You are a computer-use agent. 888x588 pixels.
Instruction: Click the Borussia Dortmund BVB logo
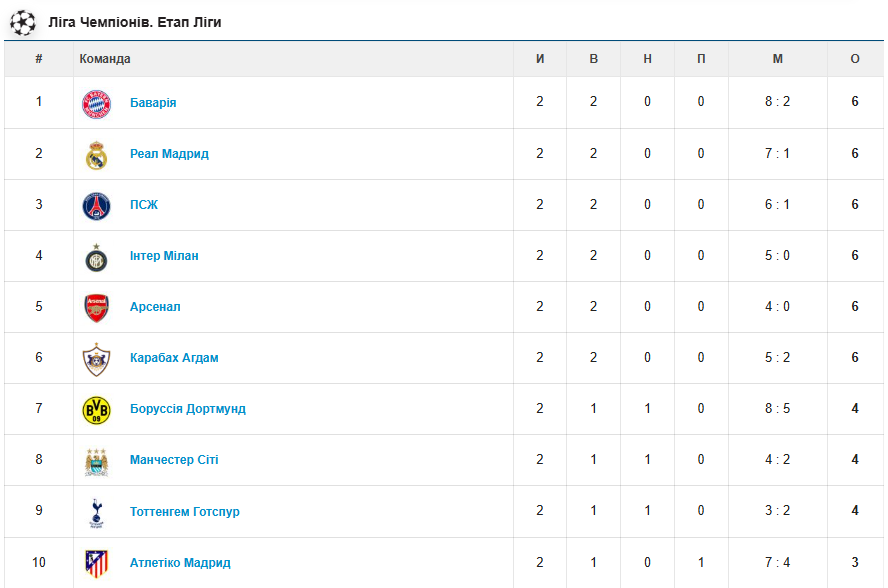(x=96, y=410)
